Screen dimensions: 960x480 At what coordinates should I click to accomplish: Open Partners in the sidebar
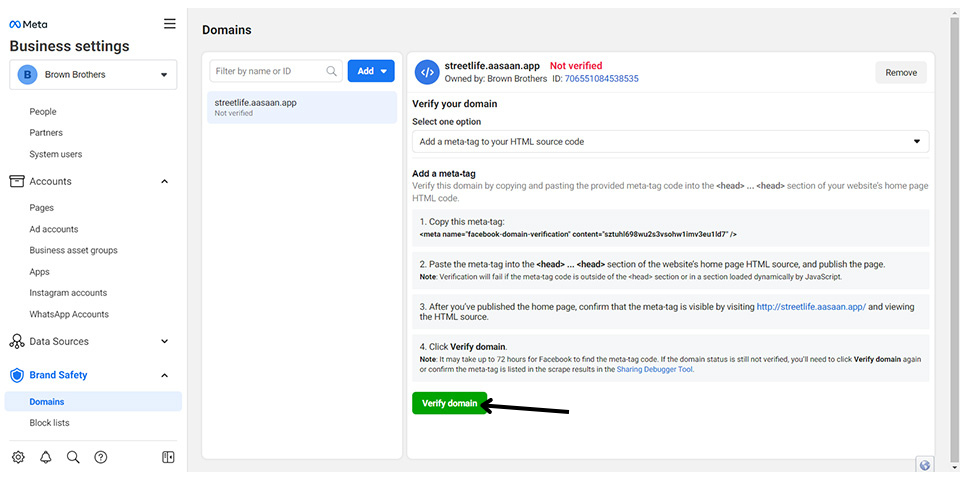click(46, 133)
